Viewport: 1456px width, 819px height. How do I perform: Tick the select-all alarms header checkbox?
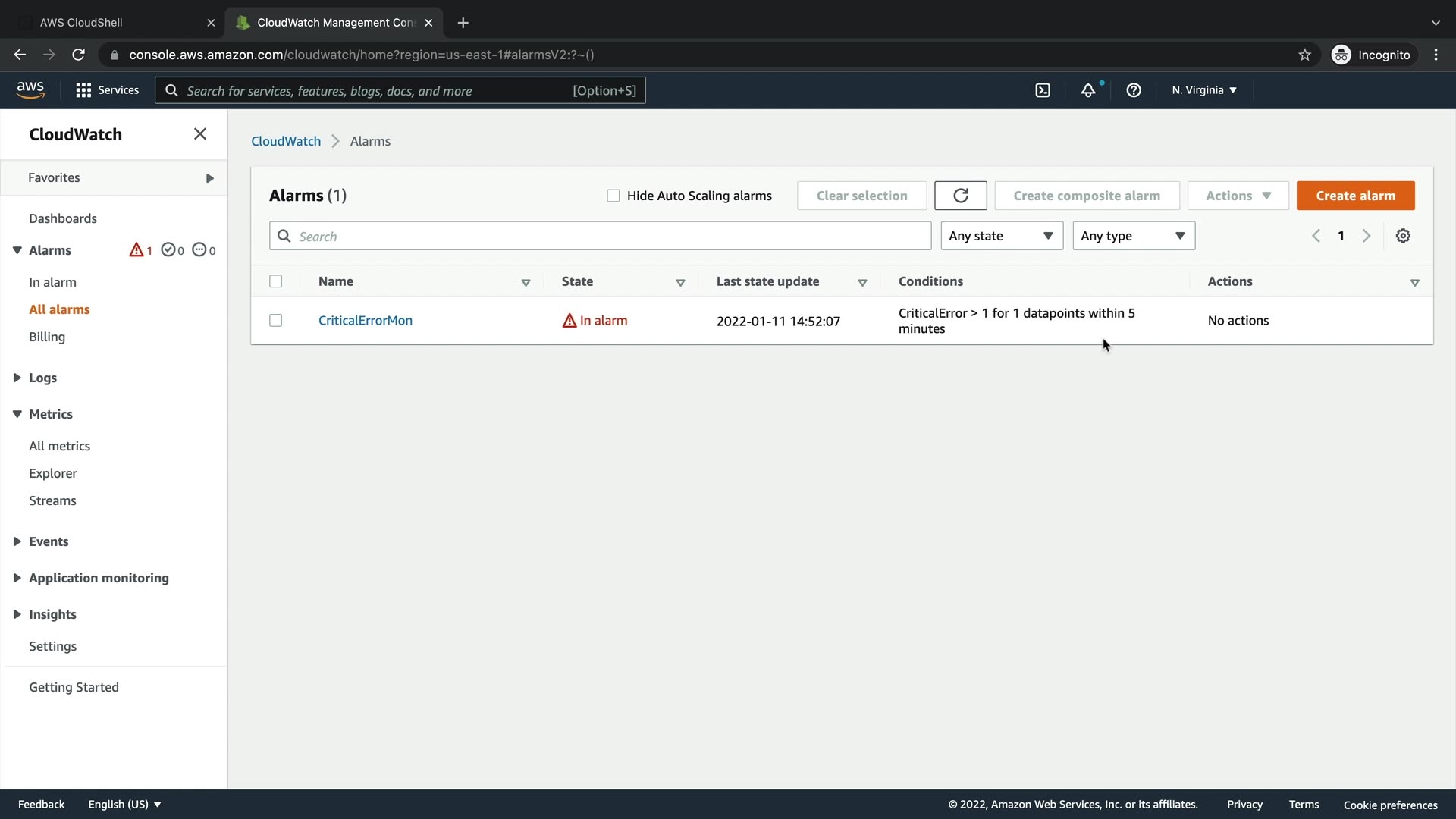pyautogui.click(x=276, y=281)
